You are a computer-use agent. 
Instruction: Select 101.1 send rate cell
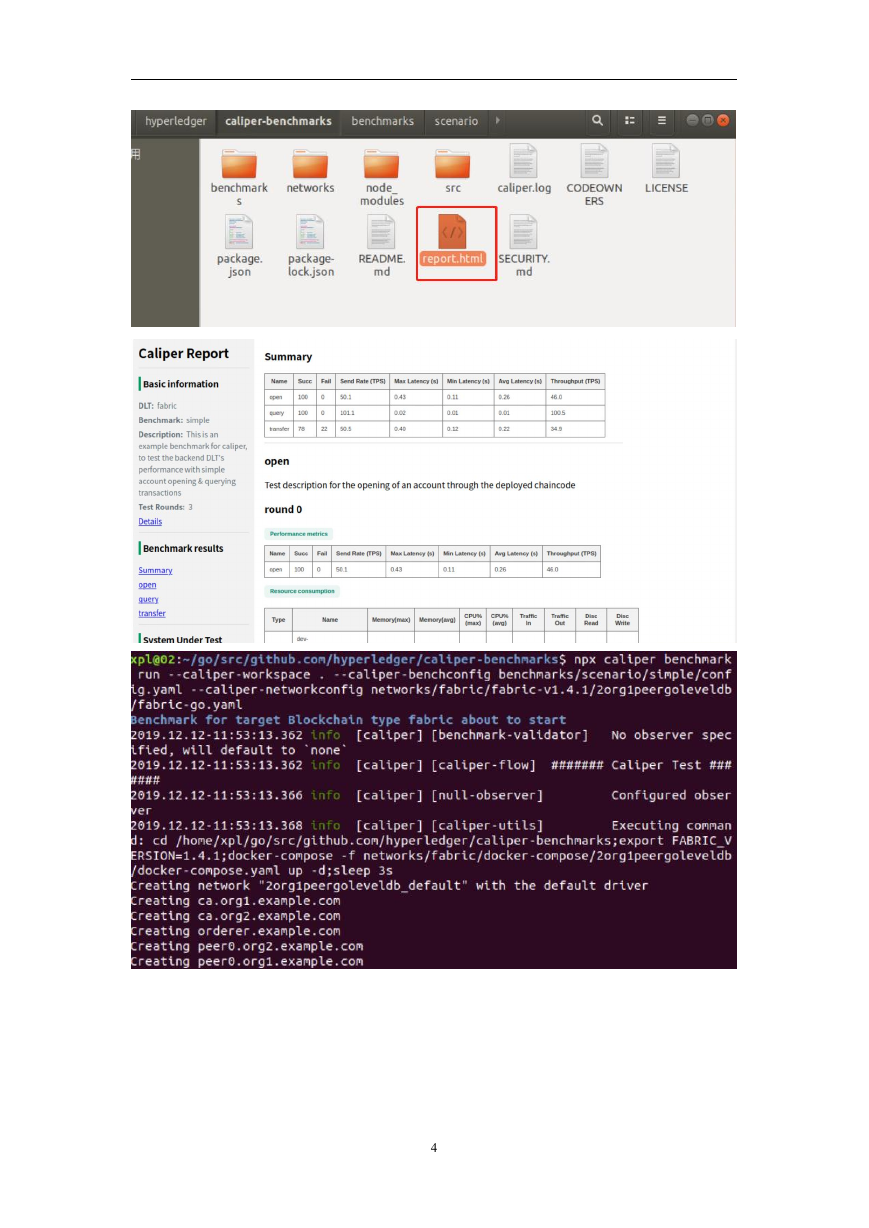click(x=362, y=413)
